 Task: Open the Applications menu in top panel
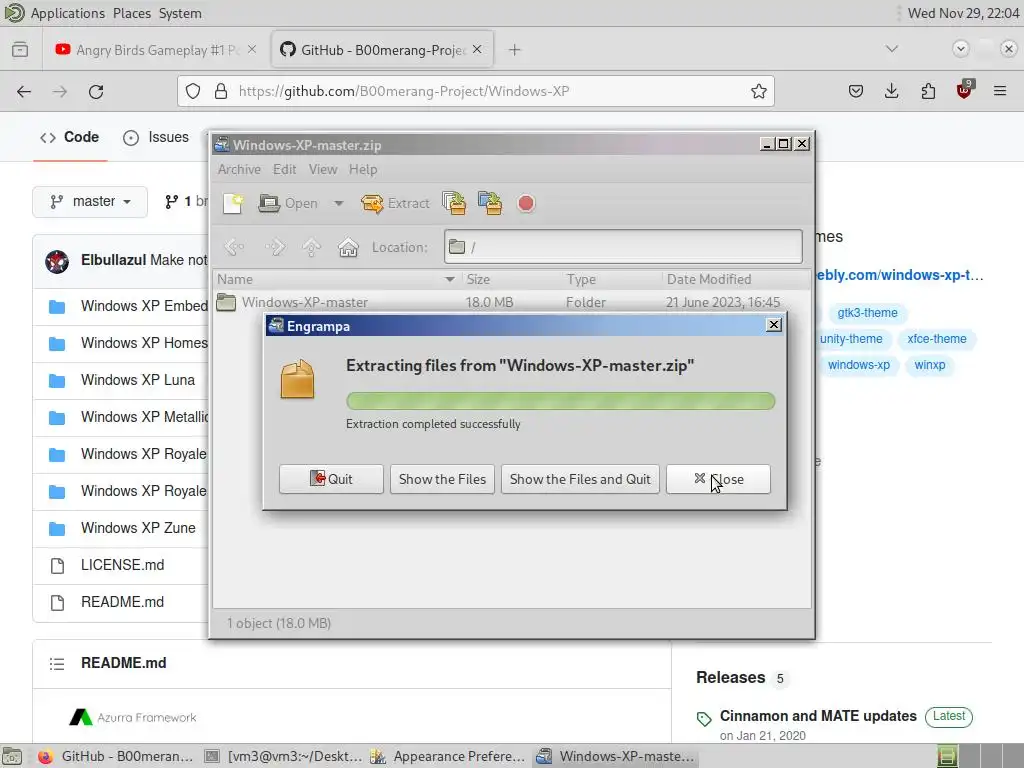tap(67, 13)
